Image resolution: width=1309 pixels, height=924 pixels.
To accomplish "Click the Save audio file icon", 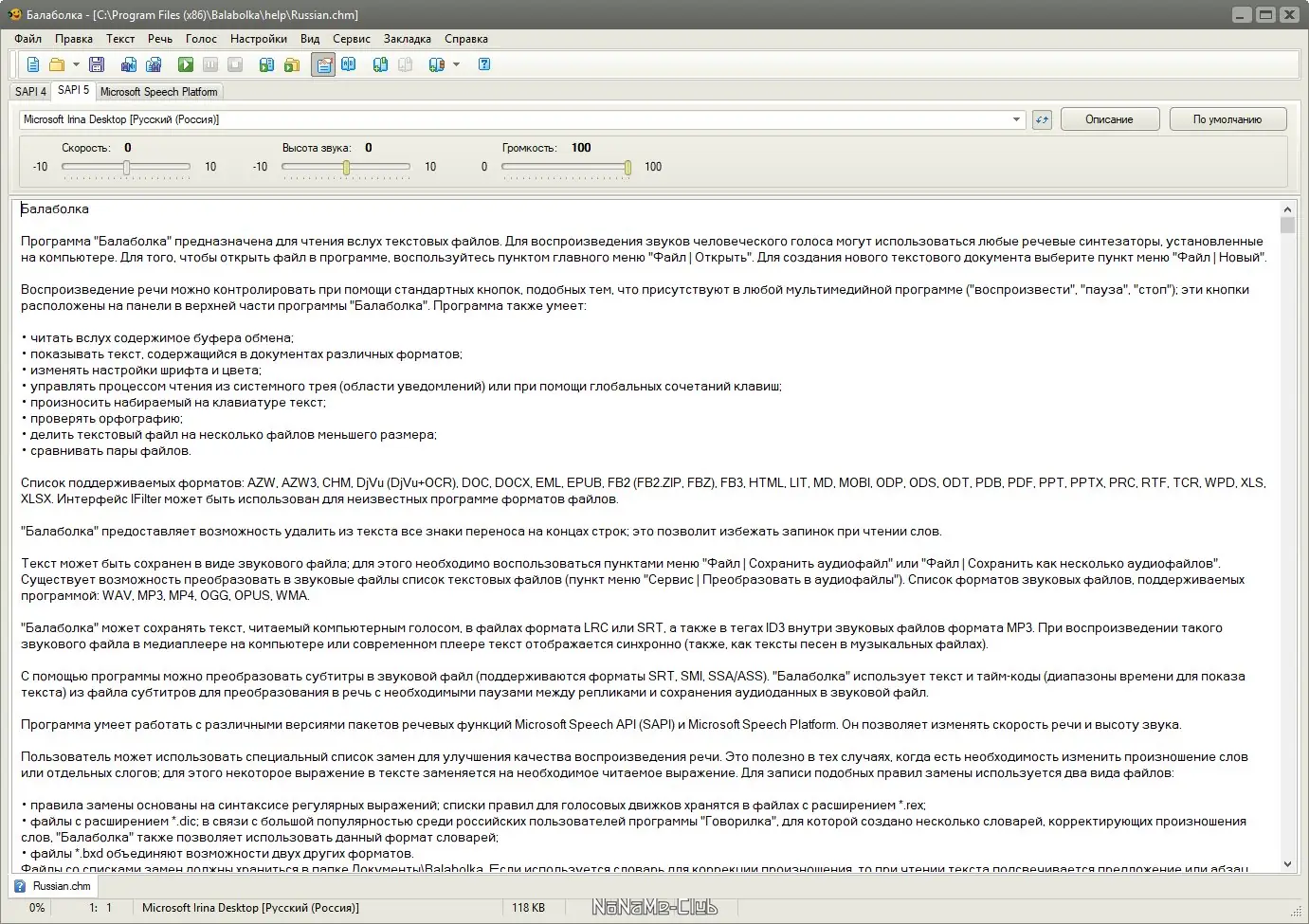I will point(129,64).
